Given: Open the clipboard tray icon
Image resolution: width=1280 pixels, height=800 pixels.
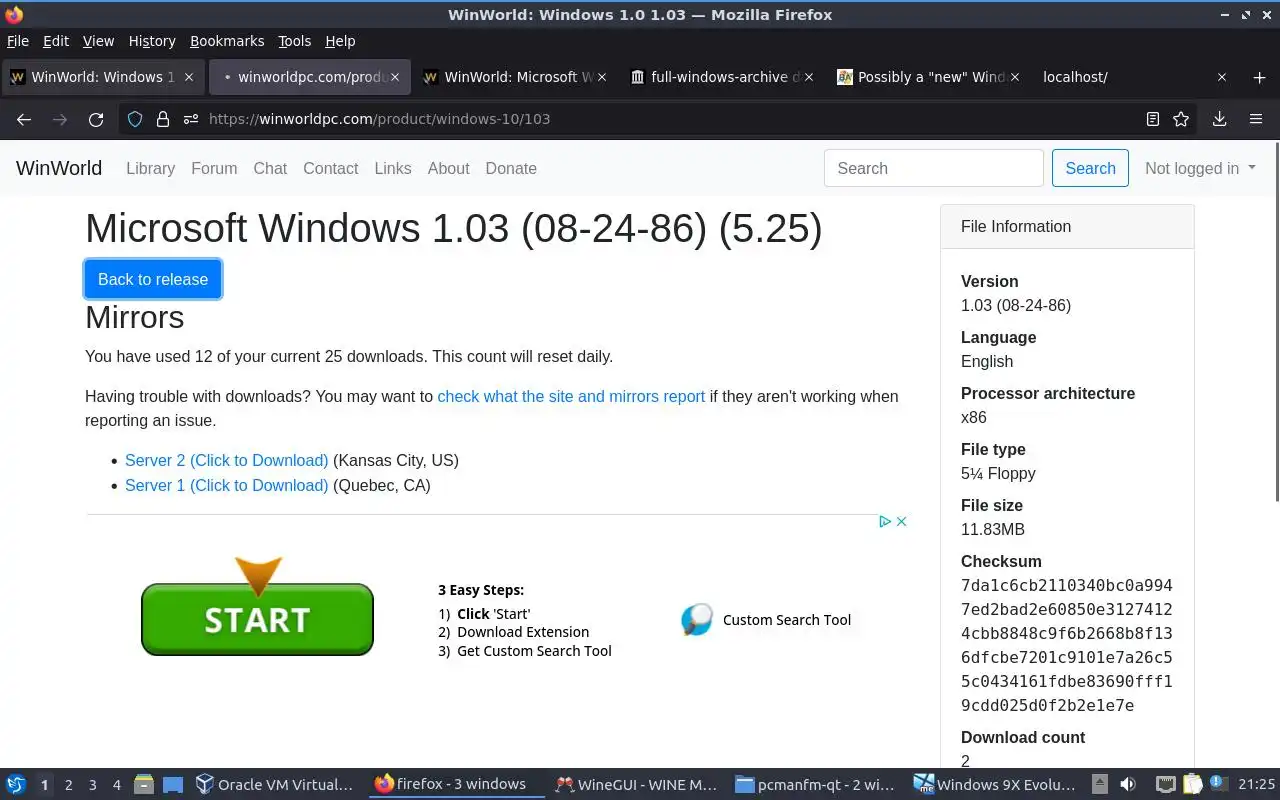Looking at the screenshot, I should (x=1192, y=785).
